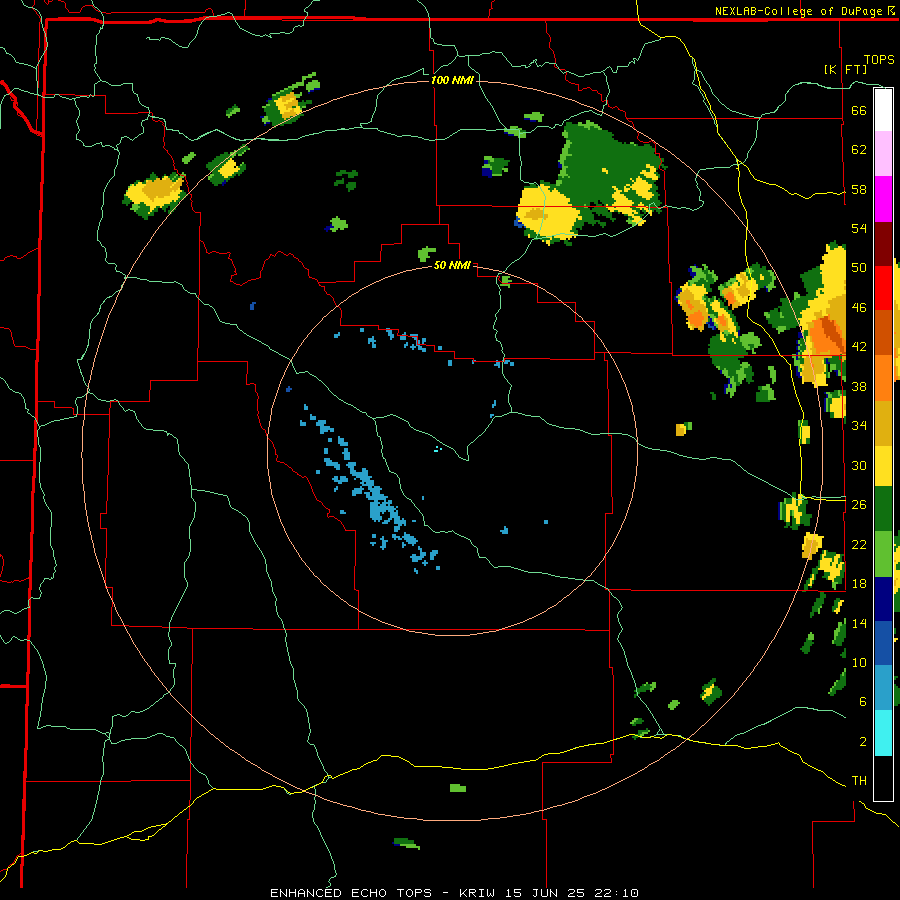Click the "15 JUN 25" date in caption
Image resolution: width=900 pixels, height=900 pixels.
(548, 893)
